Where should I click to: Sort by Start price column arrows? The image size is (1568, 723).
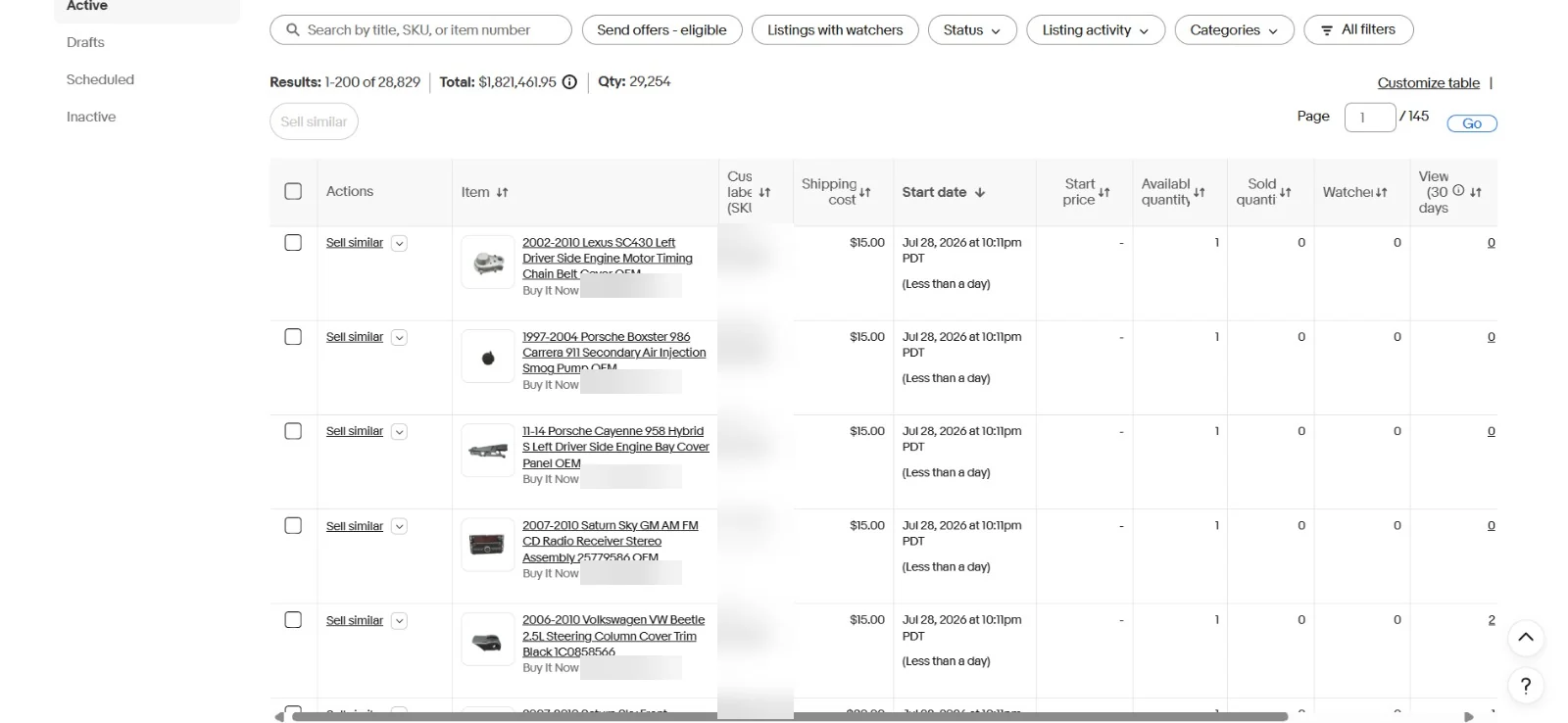pos(1104,193)
